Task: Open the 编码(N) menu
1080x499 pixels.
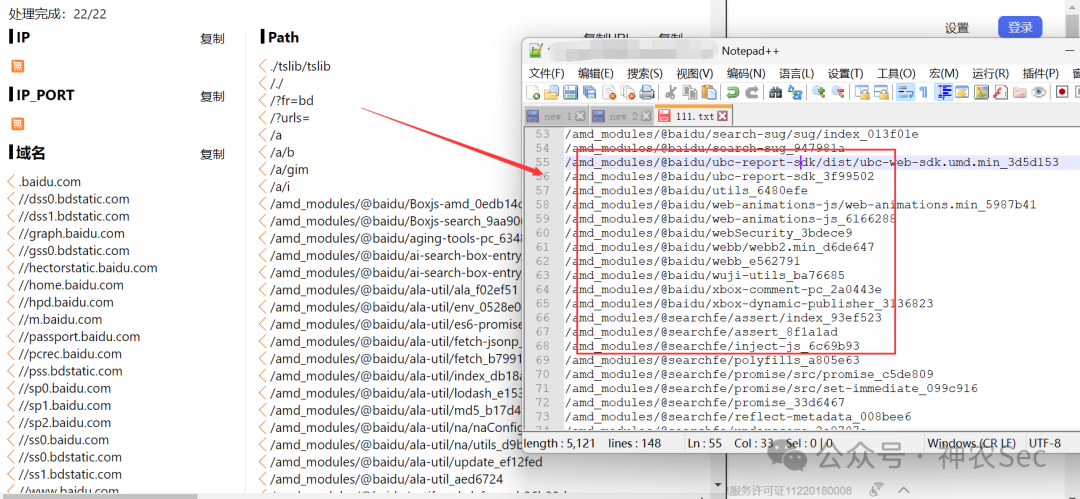Action: 746,73
